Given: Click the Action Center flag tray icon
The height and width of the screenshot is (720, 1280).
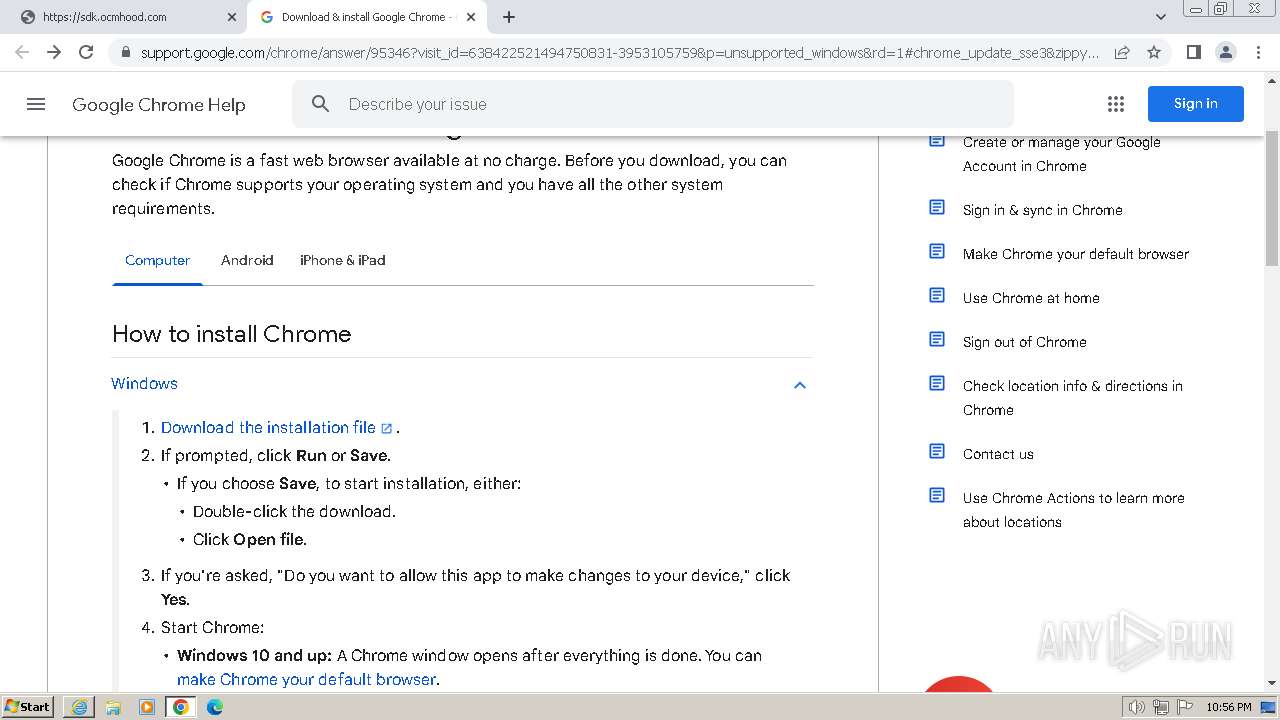Looking at the screenshot, I should tap(1185, 707).
